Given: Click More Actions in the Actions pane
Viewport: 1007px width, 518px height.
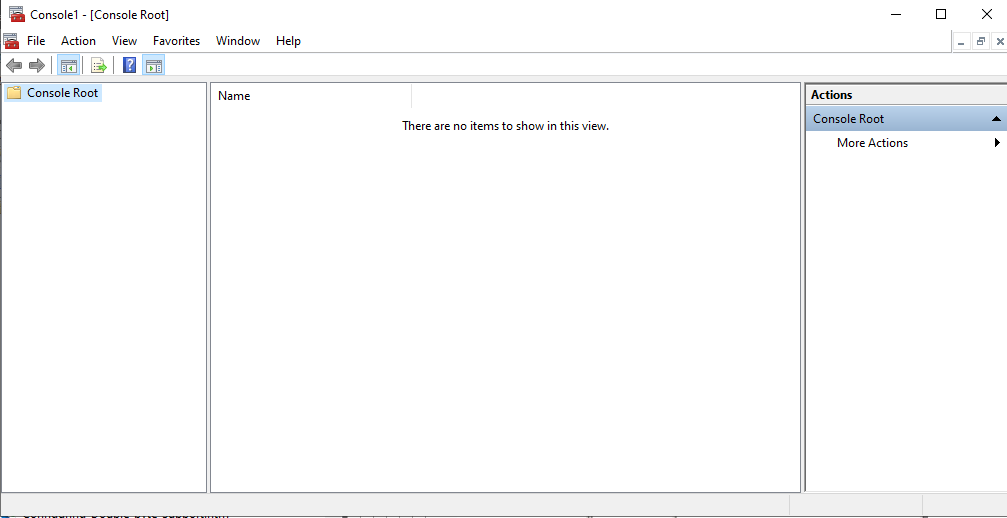Looking at the screenshot, I should coord(872,143).
